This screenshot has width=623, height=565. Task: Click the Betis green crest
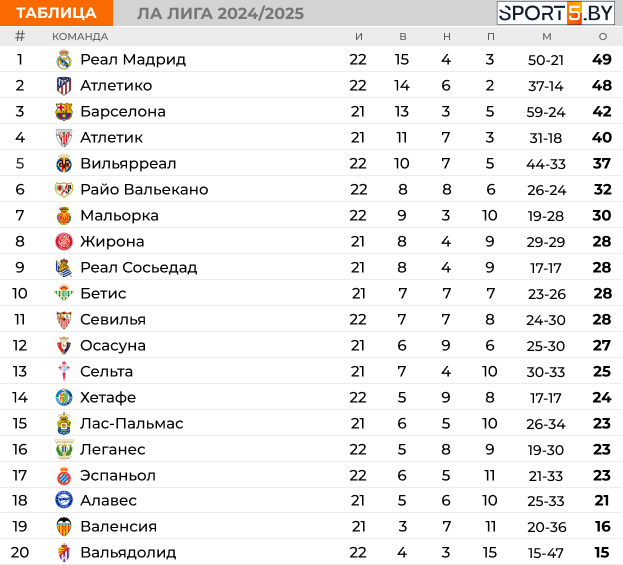pyautogui.click(x=64, y=294)
